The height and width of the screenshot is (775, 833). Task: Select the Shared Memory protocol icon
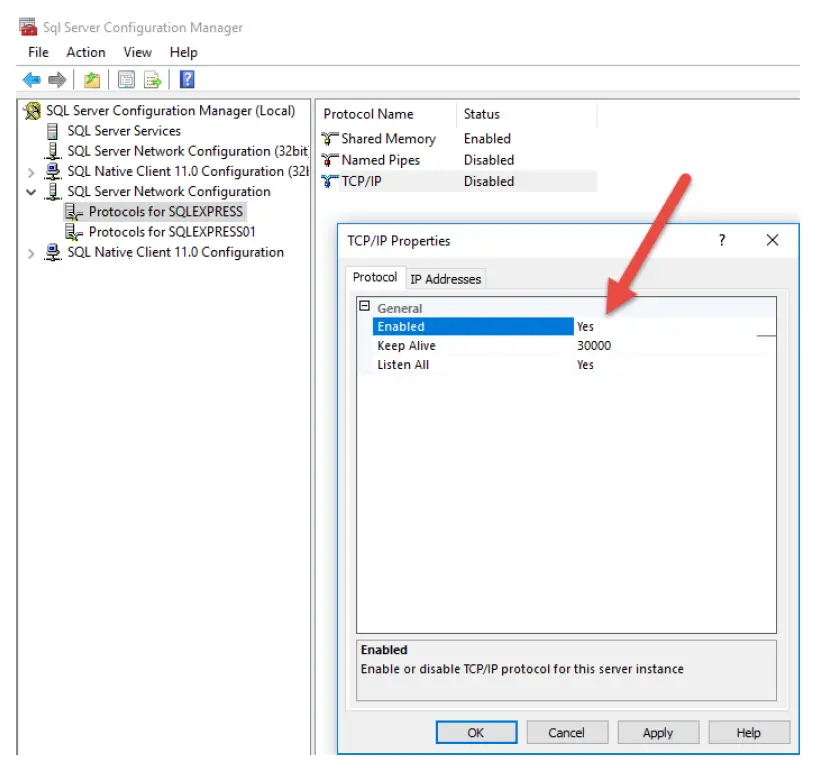tap(329, 138)
